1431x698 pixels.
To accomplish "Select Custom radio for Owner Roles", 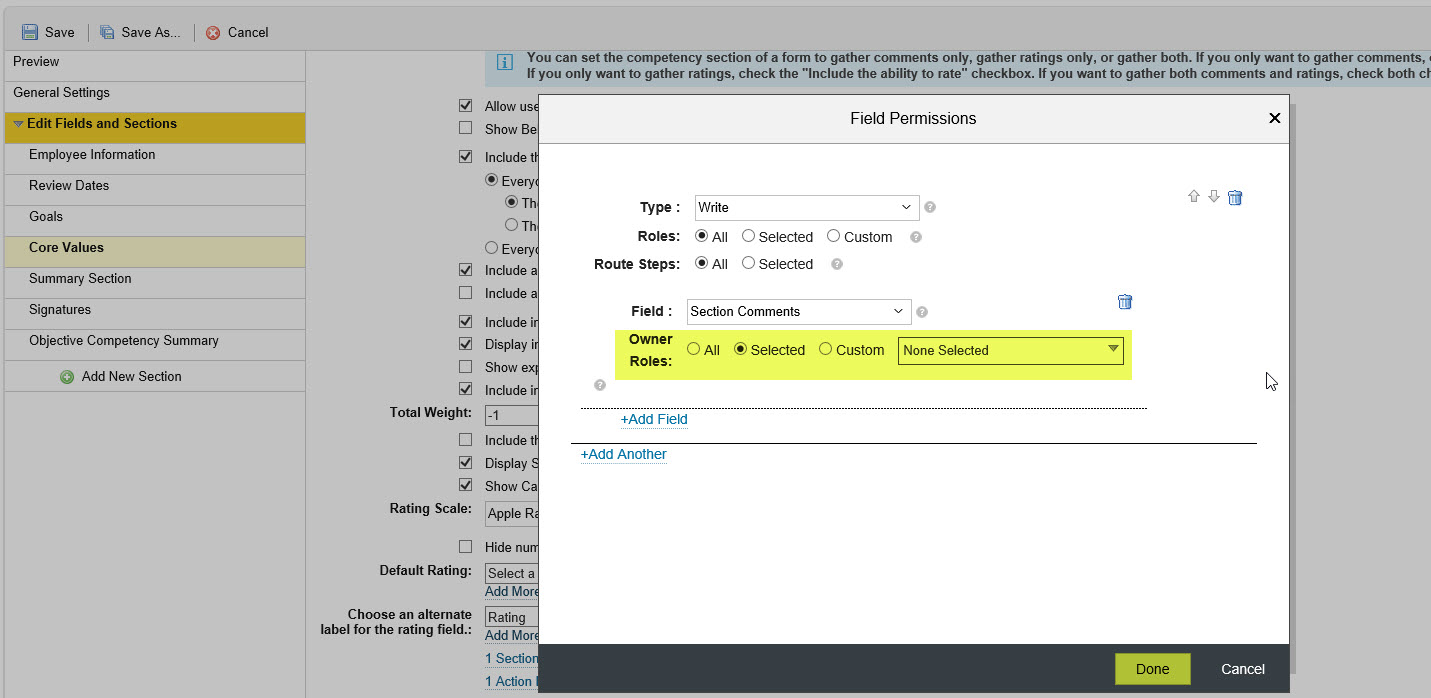I will point(825,349).
